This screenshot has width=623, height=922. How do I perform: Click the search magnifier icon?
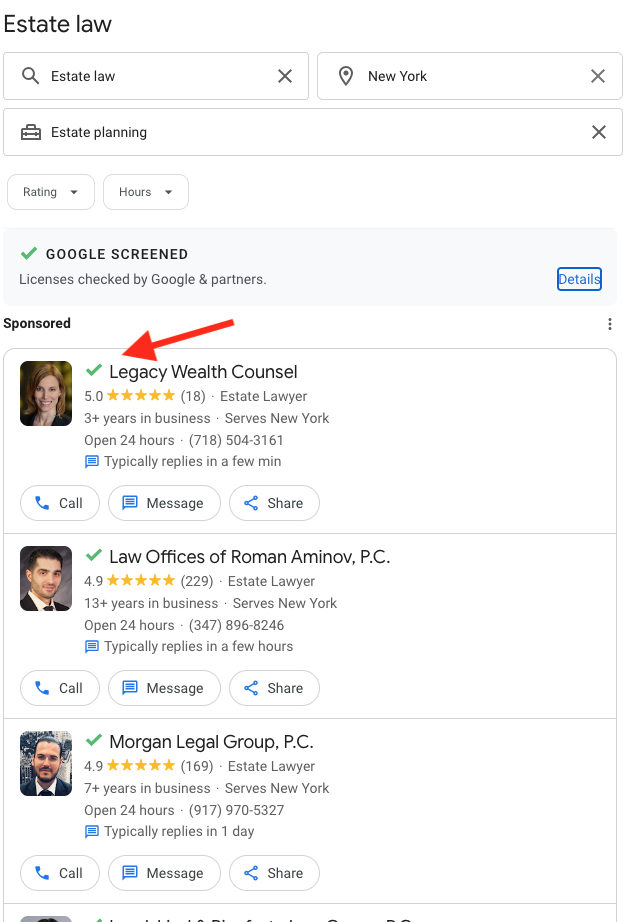30,76
